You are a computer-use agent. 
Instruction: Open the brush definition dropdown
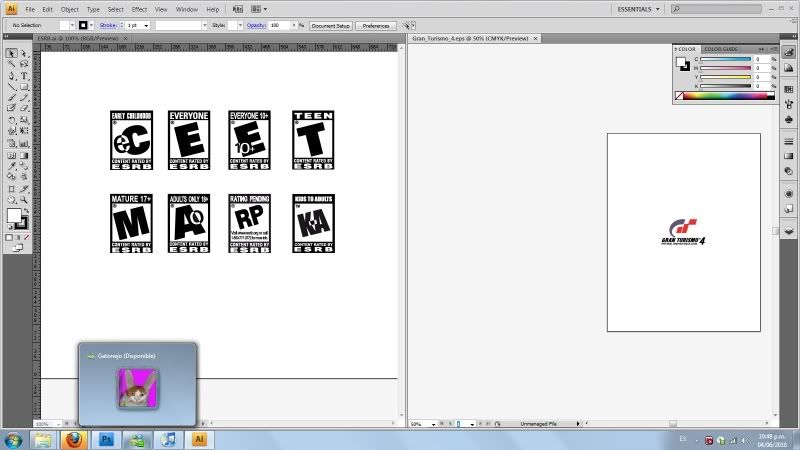[x=205, y=25]
